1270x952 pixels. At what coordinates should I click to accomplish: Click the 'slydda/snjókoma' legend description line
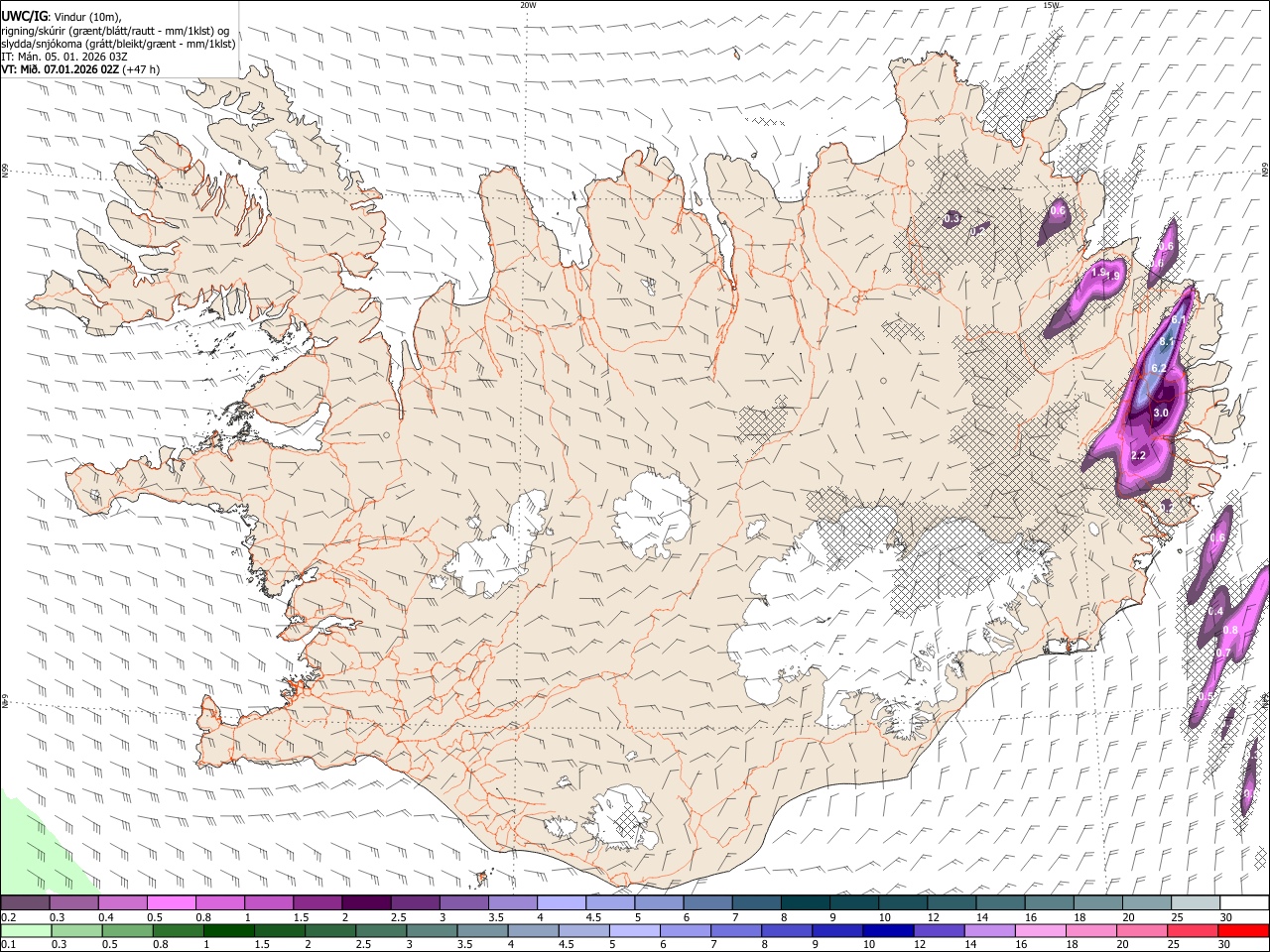point(119,44)
